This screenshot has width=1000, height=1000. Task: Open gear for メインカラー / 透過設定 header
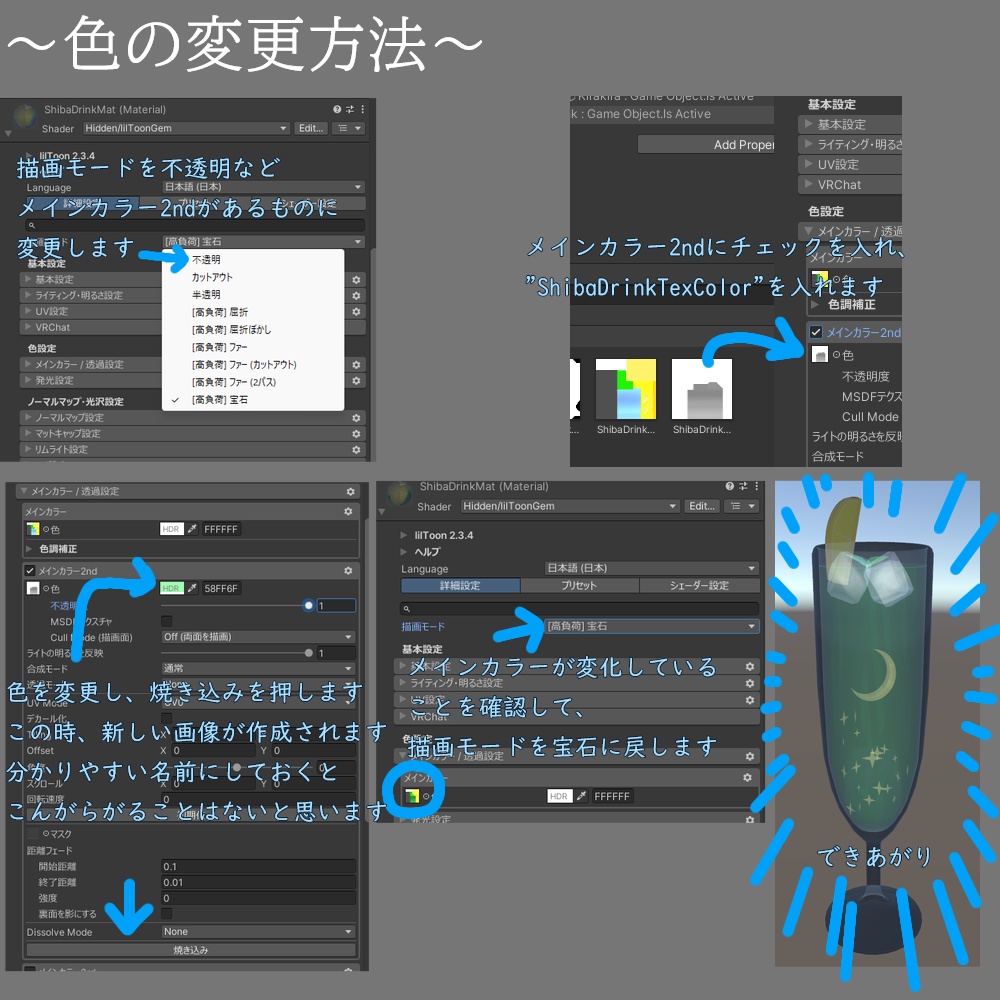click(350, 492)
